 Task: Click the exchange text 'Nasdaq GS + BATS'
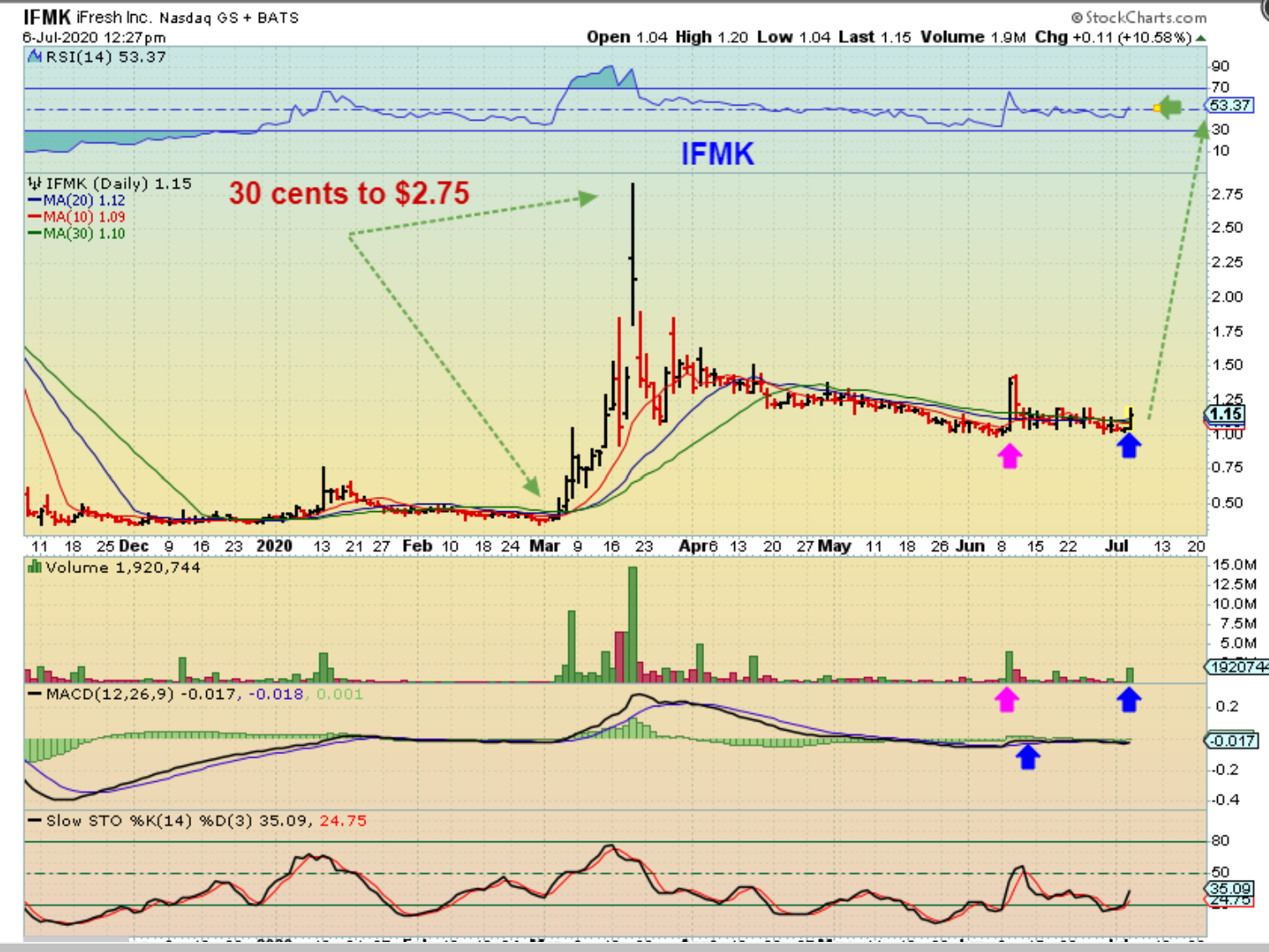pyautogui.click(x=229, y=18)
